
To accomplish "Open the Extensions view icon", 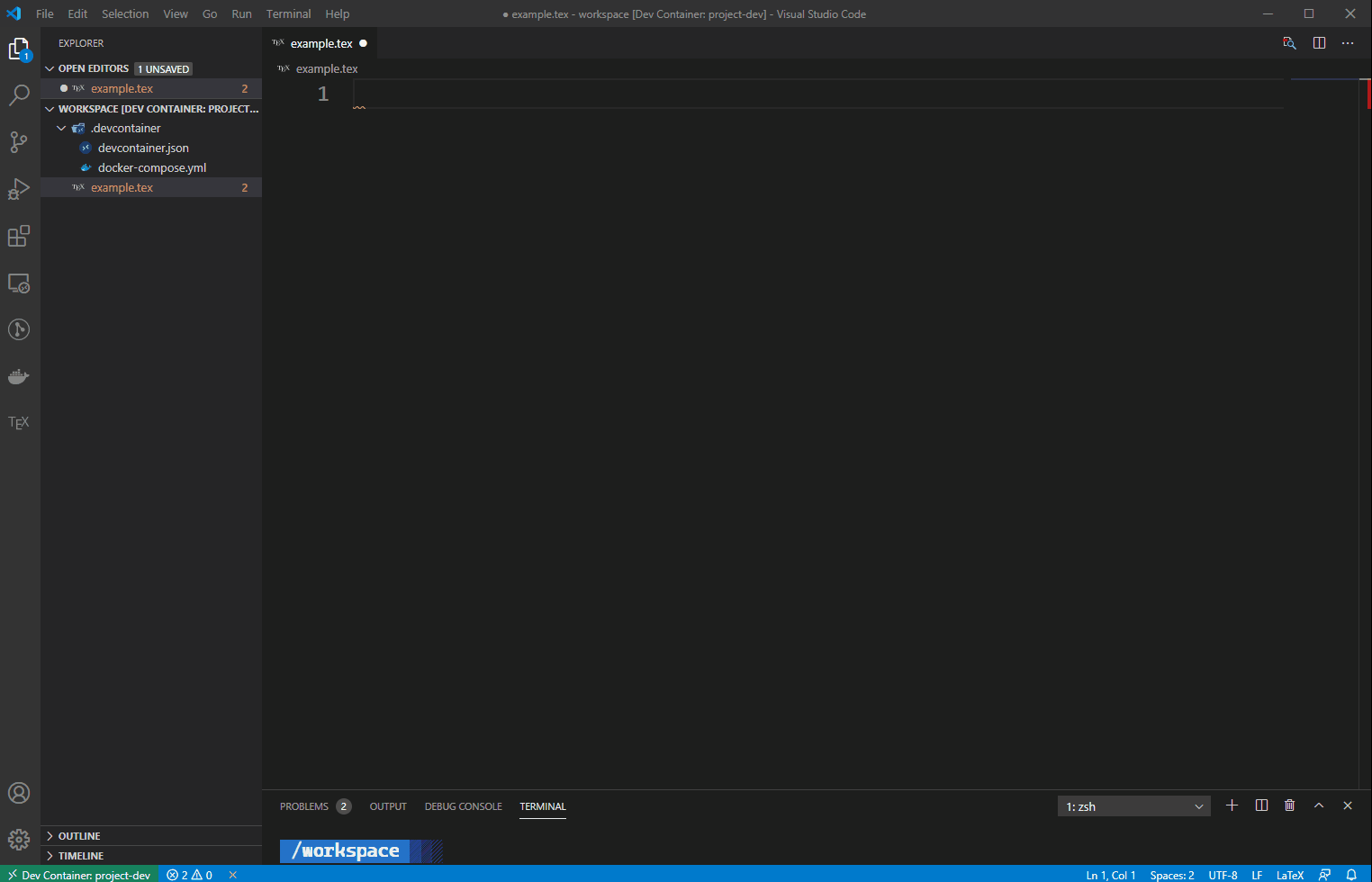I will click(x=19, y=236).
